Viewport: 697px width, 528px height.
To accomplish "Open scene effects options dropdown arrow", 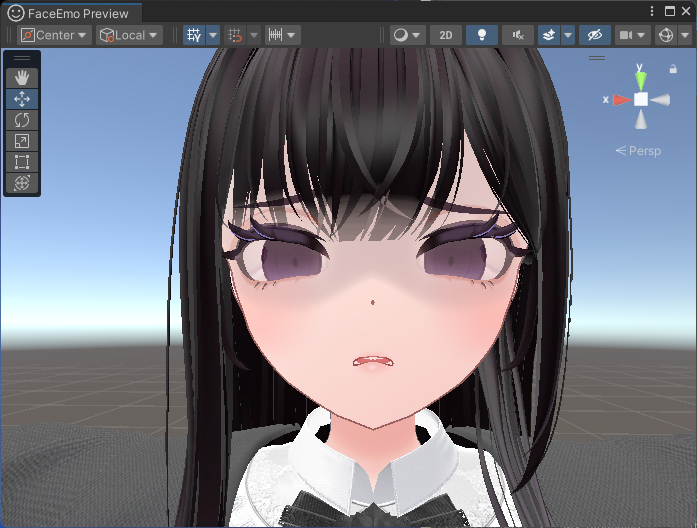I will pyautogui.click(x=568, y=35).
